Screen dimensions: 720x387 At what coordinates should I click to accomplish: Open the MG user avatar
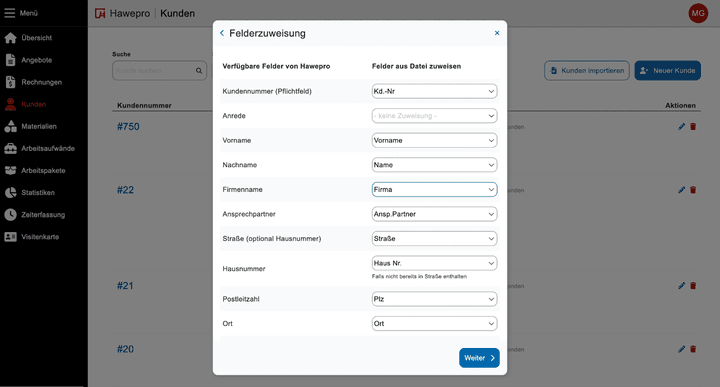tap(698, 13)
